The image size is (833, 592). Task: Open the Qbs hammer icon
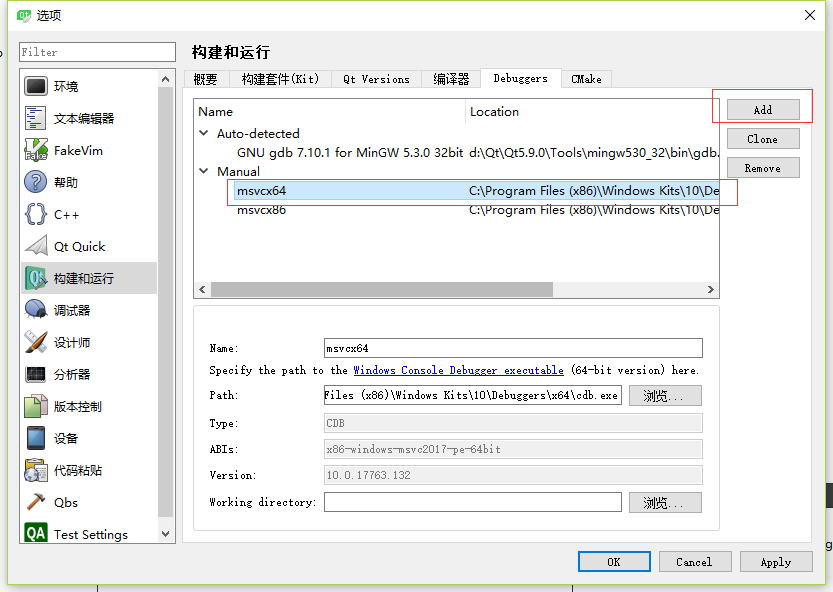coord(36,502)
